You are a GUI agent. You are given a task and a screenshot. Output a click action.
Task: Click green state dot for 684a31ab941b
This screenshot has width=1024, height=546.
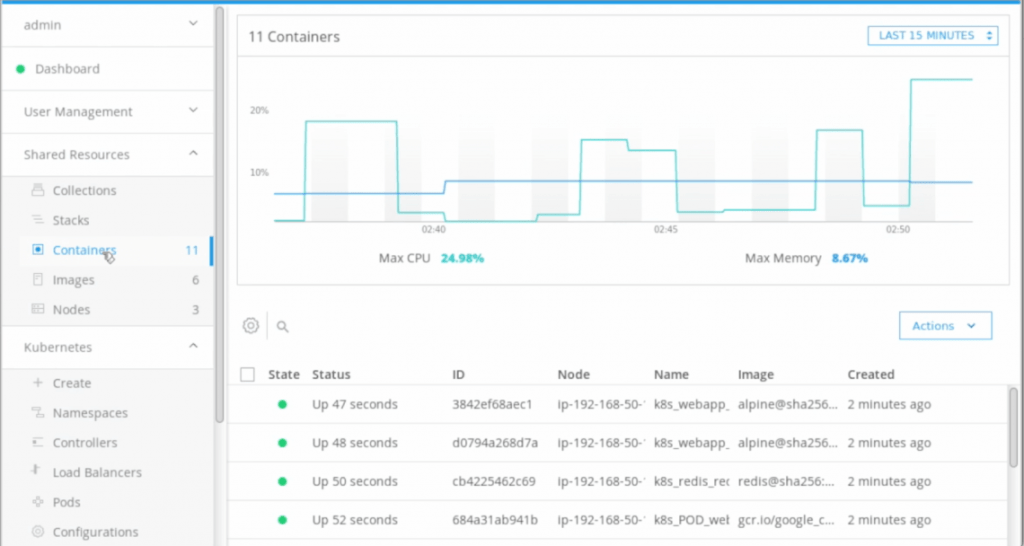pyautogui.click(x=282, y=520)
